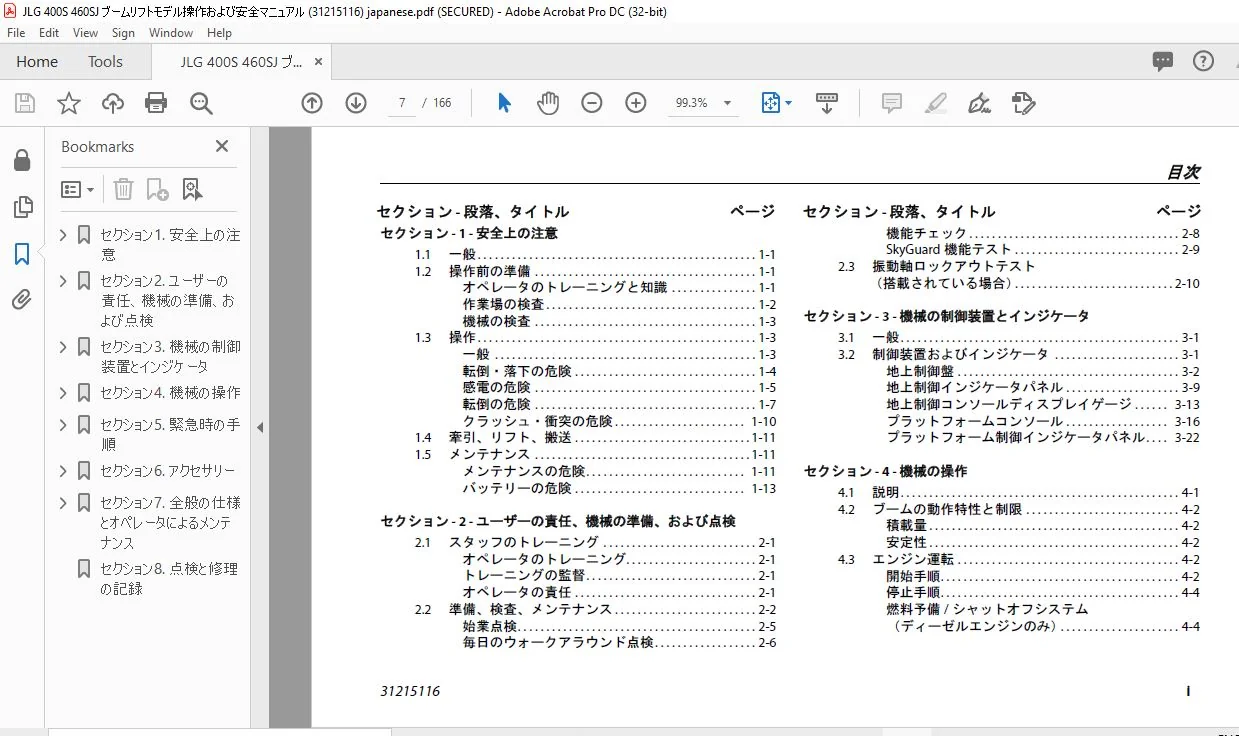Select the JLG 400S 460SJ document tab
The height and width of the screenshot is (736, 1239).
pyautogui.click(x=241, y=61)
